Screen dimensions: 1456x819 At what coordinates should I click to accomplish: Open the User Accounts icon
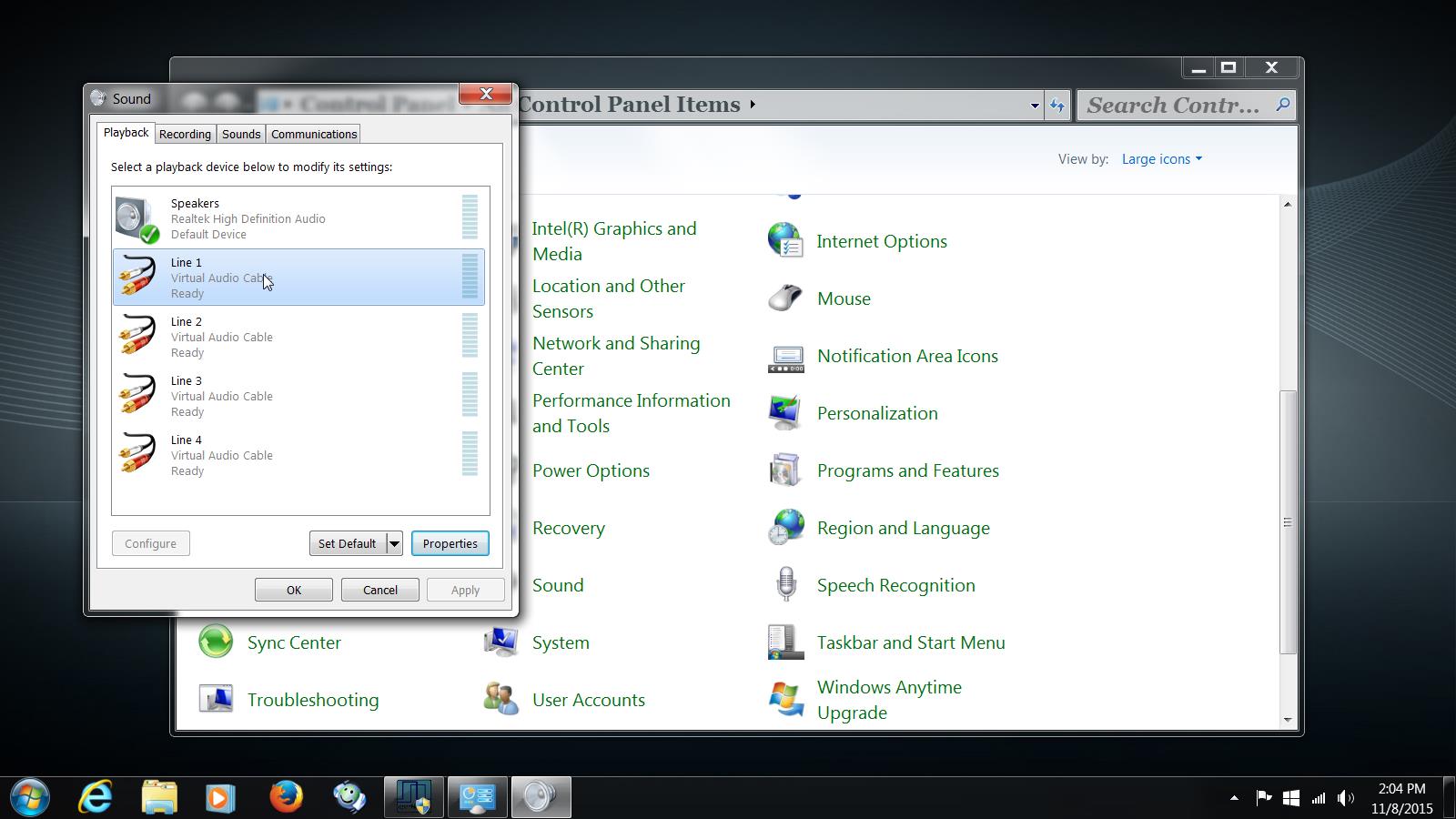(x=500, y=700)
